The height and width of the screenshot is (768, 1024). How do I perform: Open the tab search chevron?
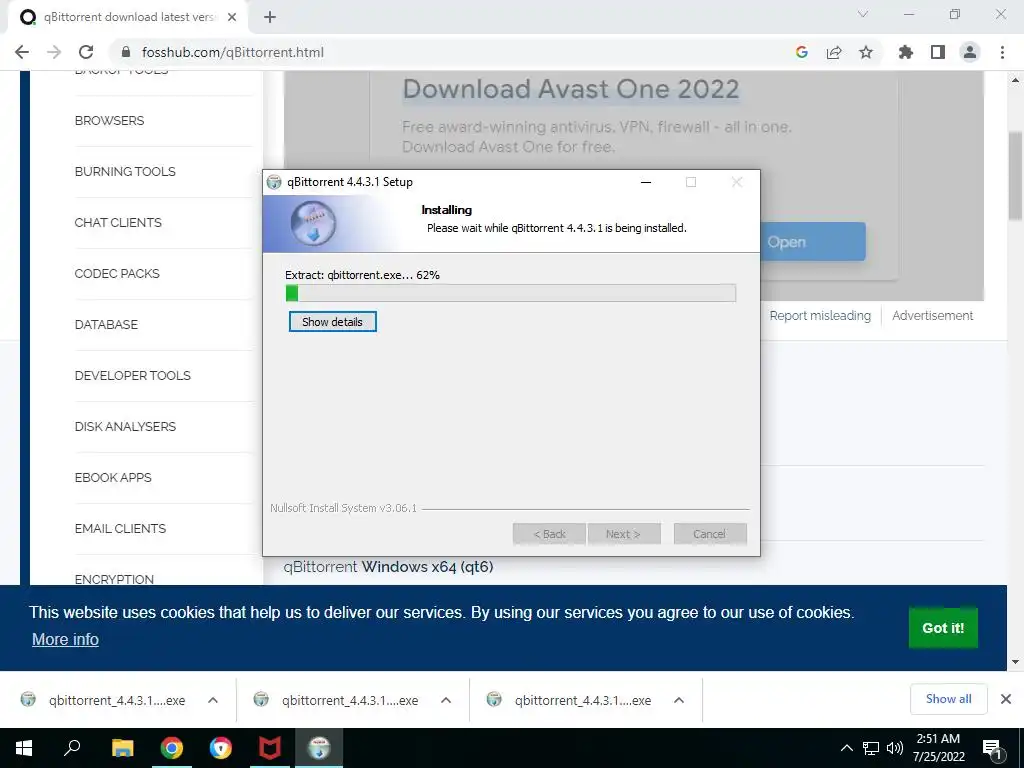[863, 14]
